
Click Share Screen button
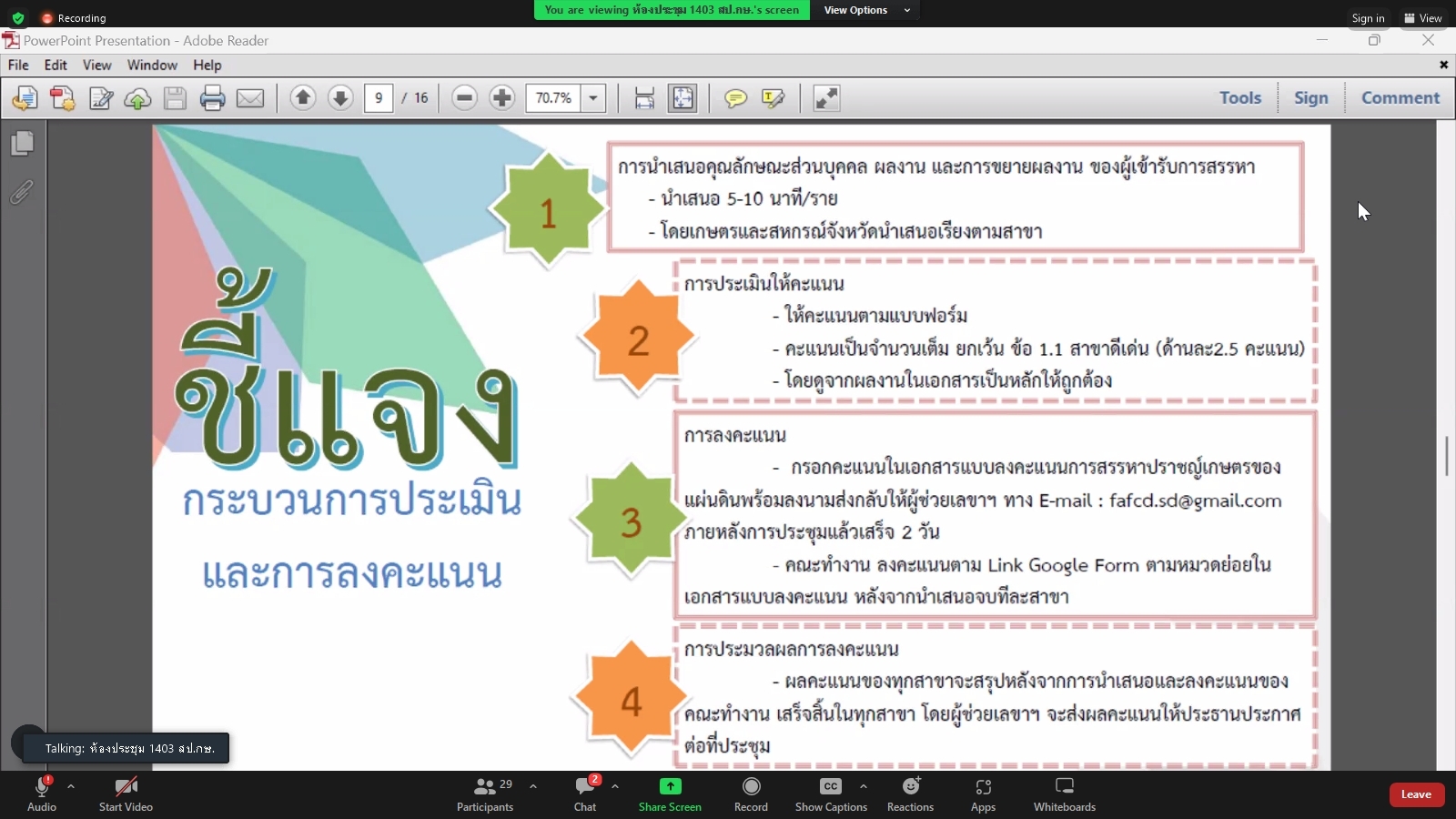(670, 794)
